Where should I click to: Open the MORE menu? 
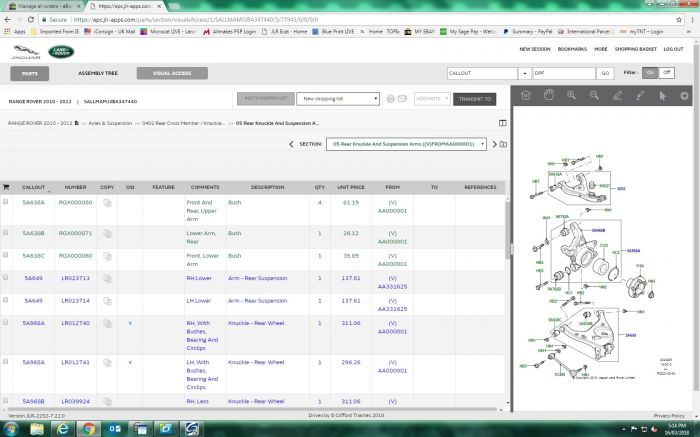pos(600,49)
